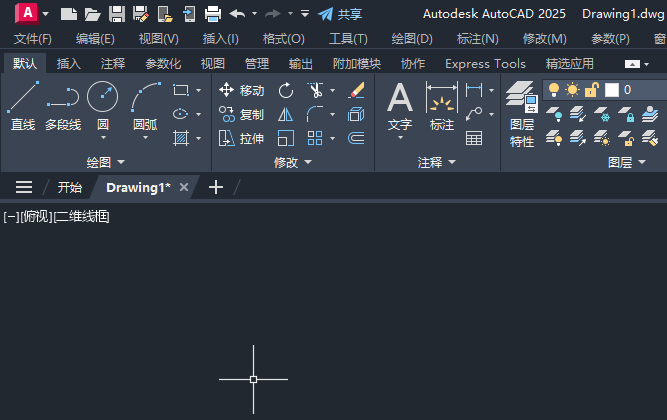This screenshot has height=420, width=667.
Task: Click the Explode tool icon
Action: click(356, 114)
